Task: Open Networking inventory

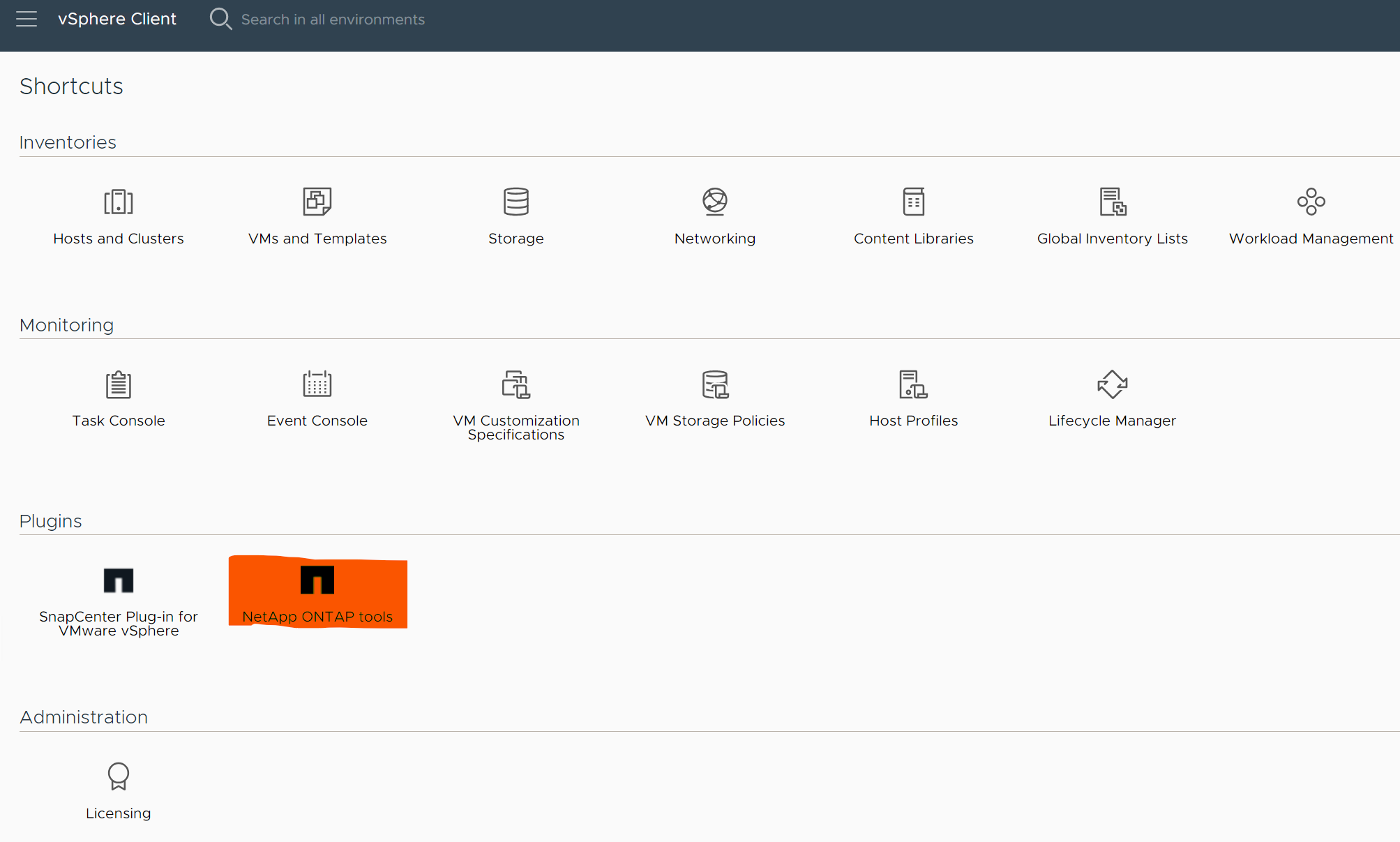Action: (x=715, y=213)
